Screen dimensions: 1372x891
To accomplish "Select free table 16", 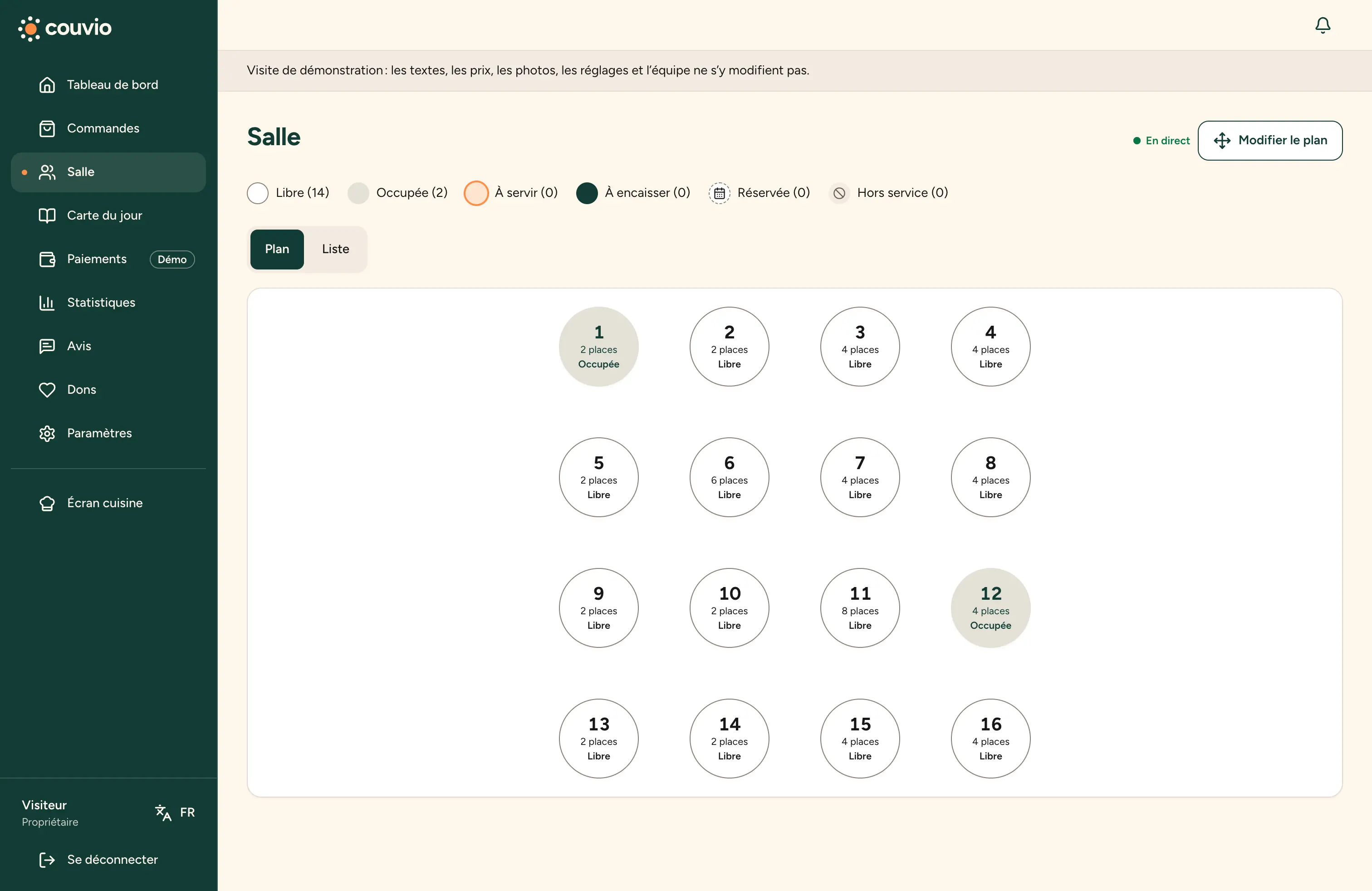I will 990,738.
